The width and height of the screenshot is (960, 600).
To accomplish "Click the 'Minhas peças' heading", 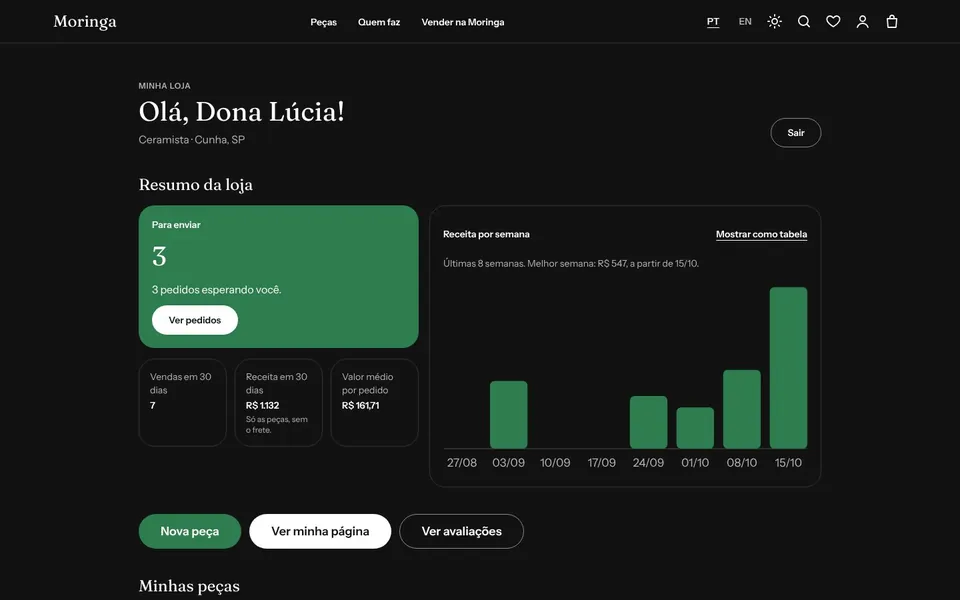I will coord(189,586).
